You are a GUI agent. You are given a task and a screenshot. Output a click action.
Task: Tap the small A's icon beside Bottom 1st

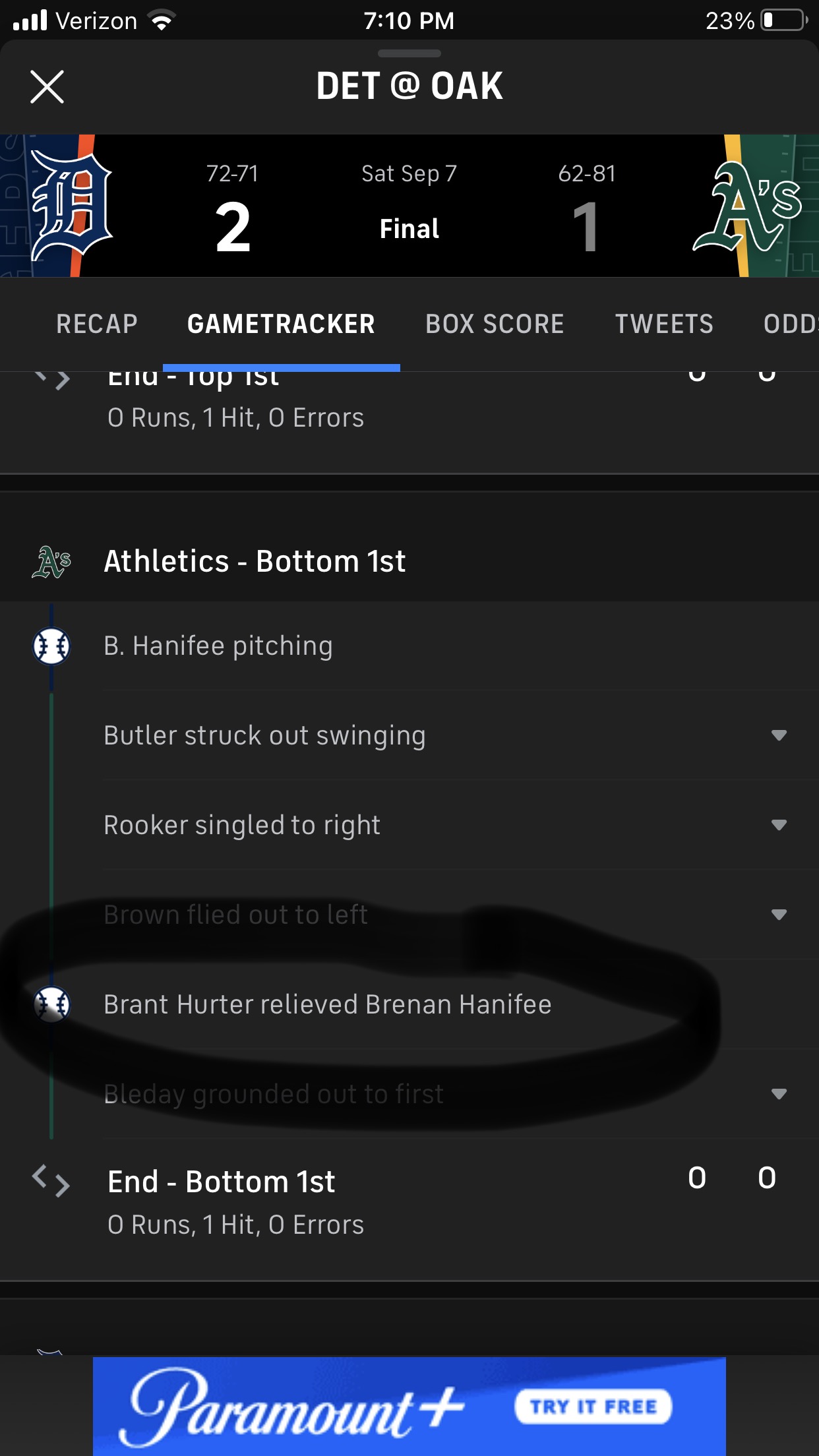pyautogui.click(x=51, y=562)
